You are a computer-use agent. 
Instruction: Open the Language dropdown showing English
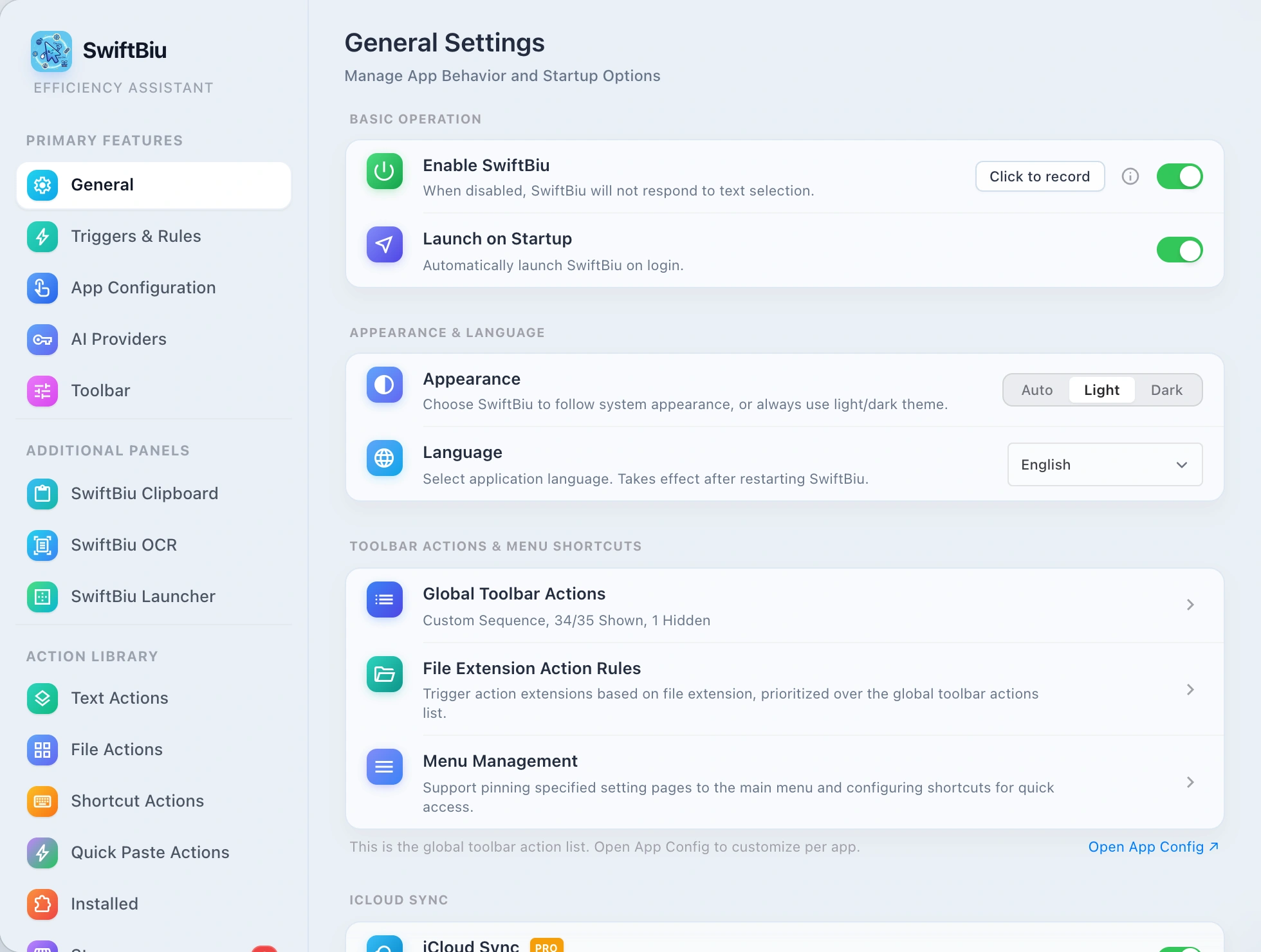1105,464
